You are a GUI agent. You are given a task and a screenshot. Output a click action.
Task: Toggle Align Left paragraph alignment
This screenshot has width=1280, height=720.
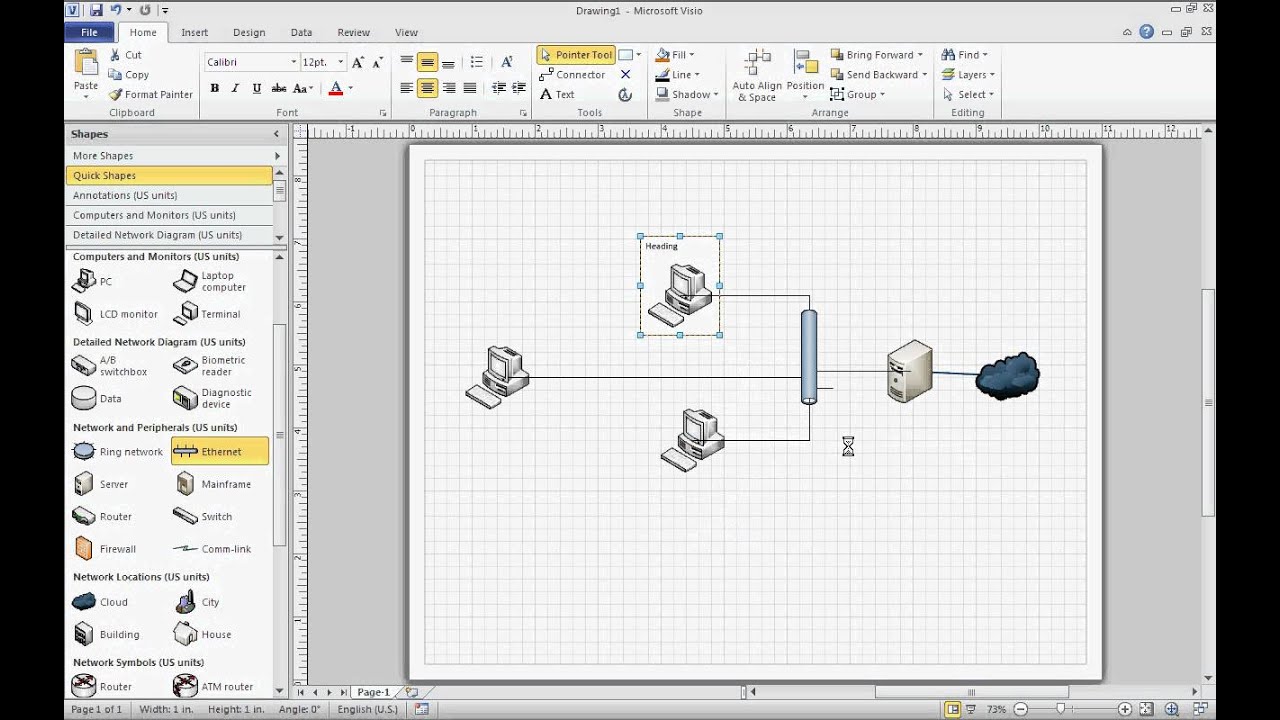pyautogui.click(x=406, y=88)
